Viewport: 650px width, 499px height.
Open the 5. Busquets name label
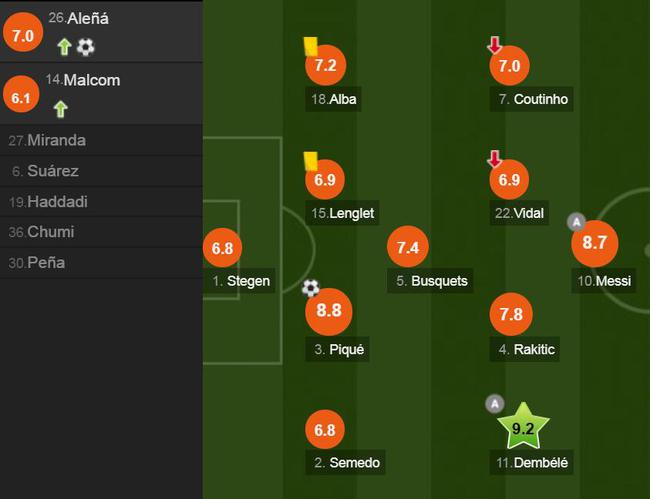430,281
